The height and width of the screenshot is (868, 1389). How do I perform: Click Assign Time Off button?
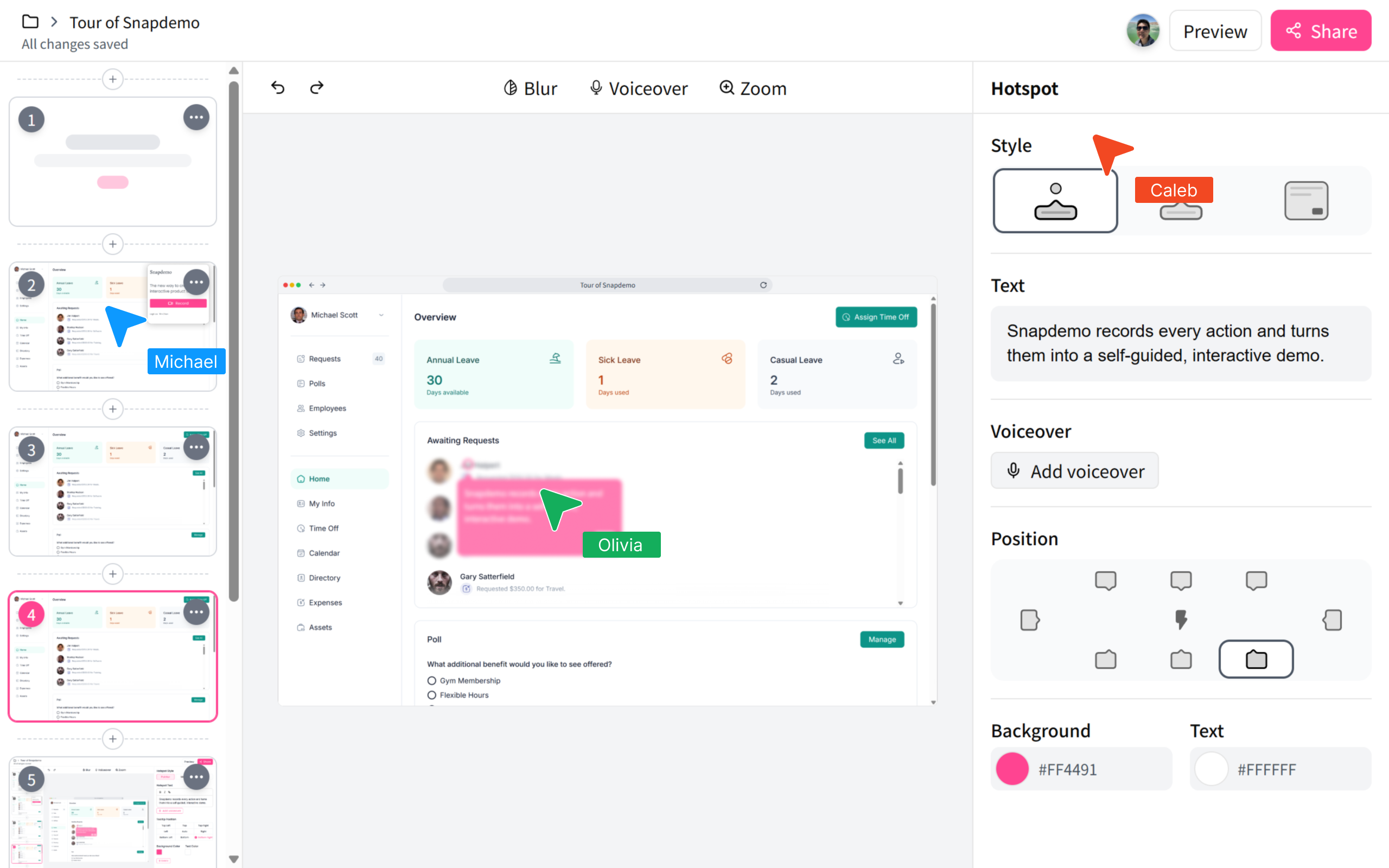point(876,317)
